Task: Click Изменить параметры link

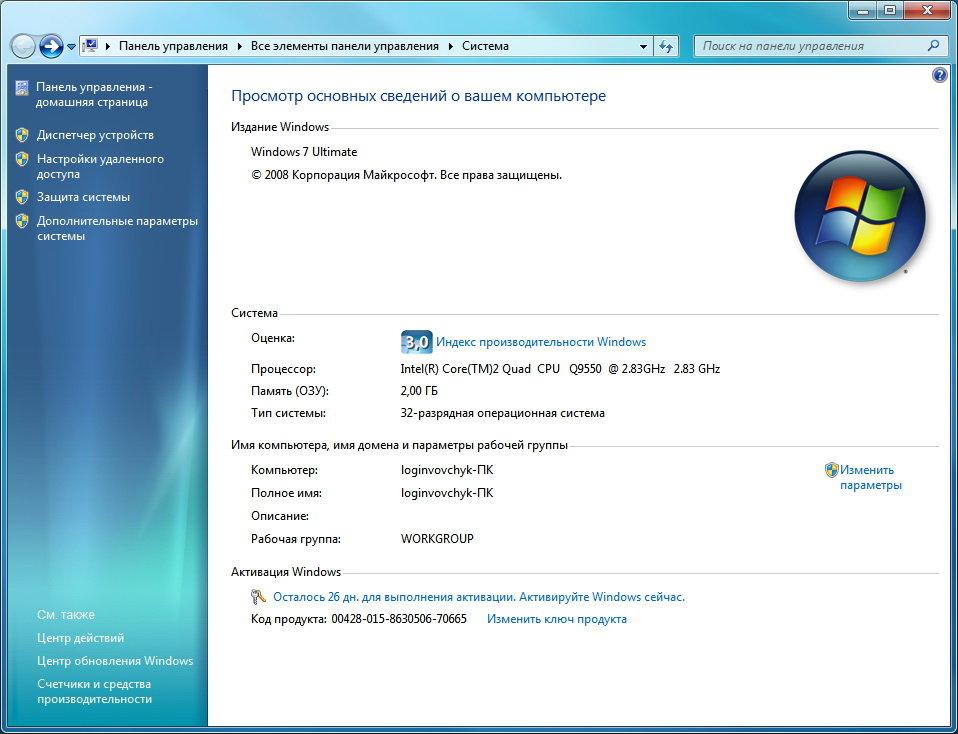Action: tap(870, 477)
